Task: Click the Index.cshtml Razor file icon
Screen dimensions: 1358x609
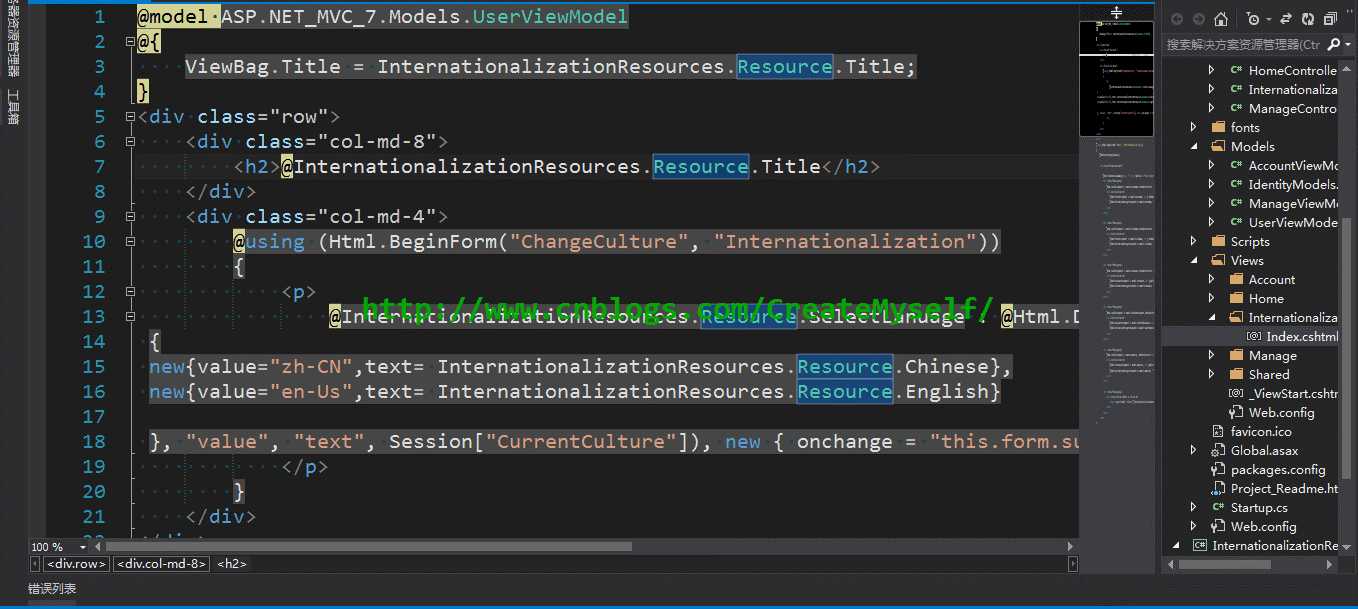Action: pyautogui.click(x=1254, y=336)
